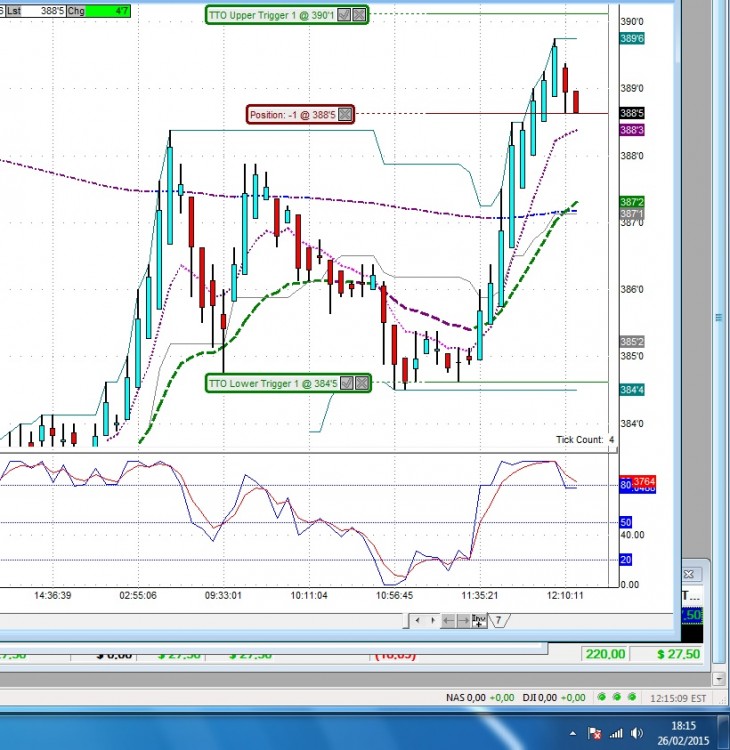The width and height of the screenshot is (730, 750).
Task: Open the Action Center flag icon
Action: [595, 733]
